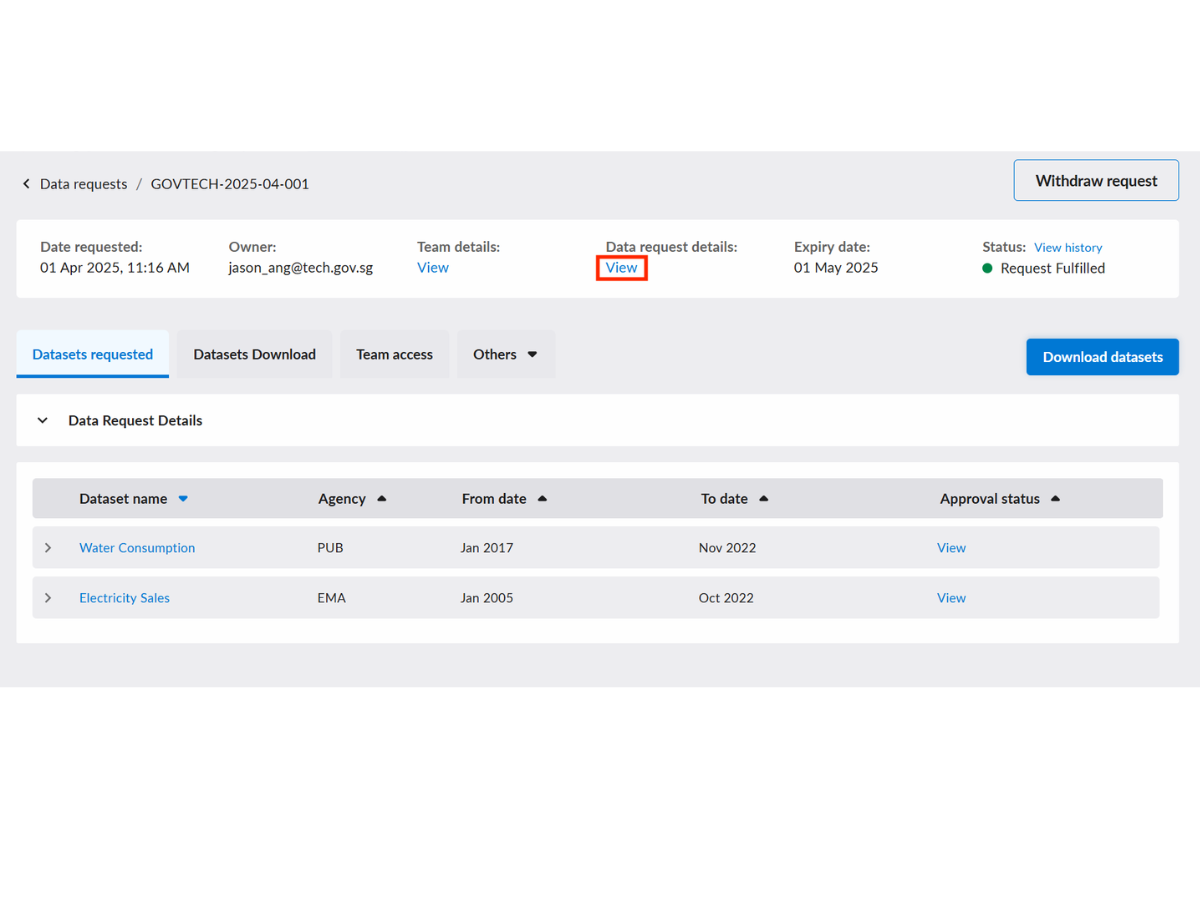Sort by Dataset name column arrow
1200x900 pixels.
[183, 499]
